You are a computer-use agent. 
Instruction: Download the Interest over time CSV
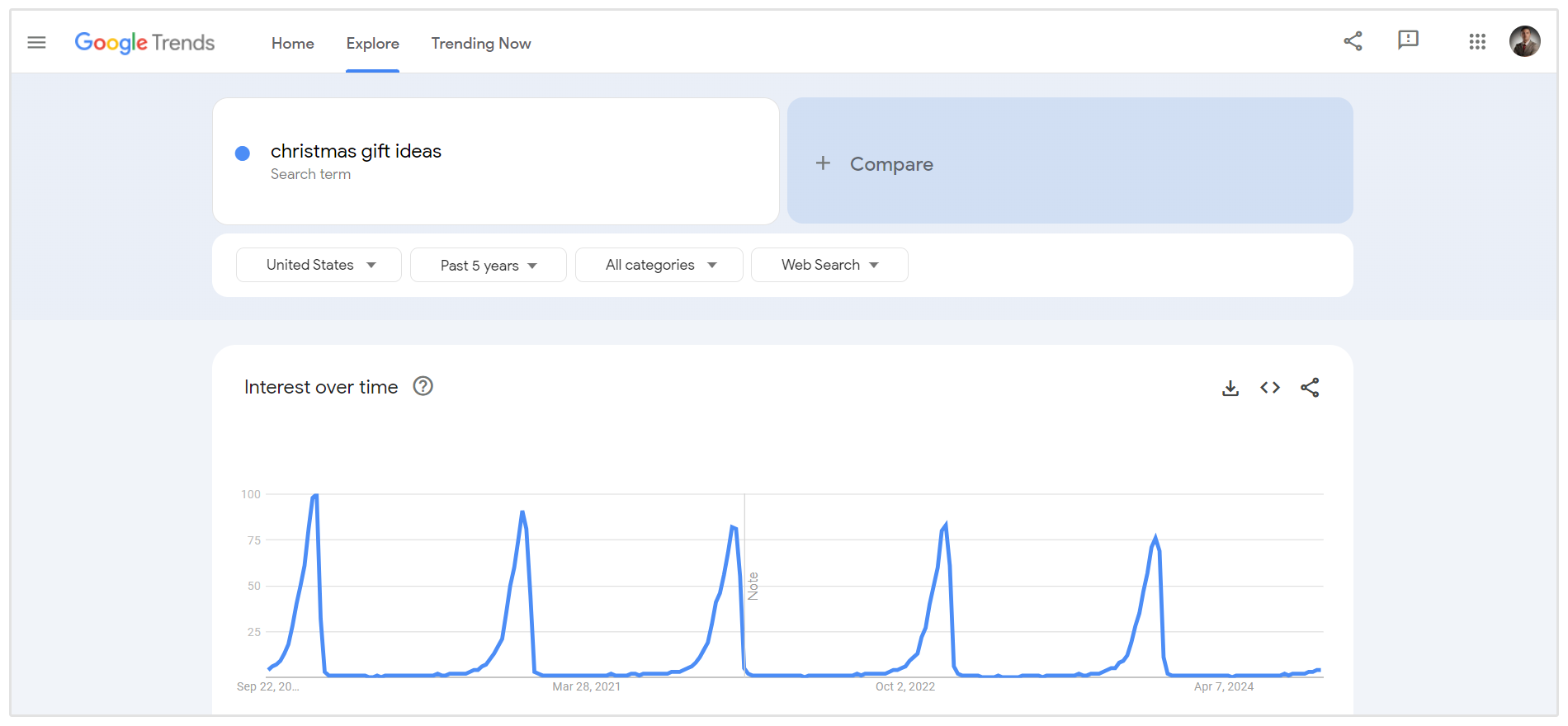(x=1230, y=388)
